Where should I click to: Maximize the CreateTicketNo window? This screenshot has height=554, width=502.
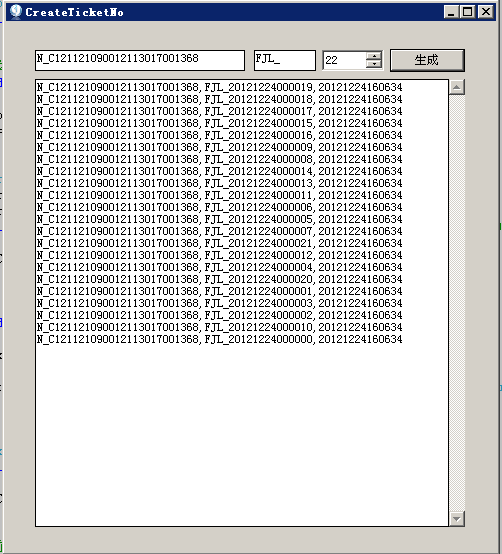467,12
